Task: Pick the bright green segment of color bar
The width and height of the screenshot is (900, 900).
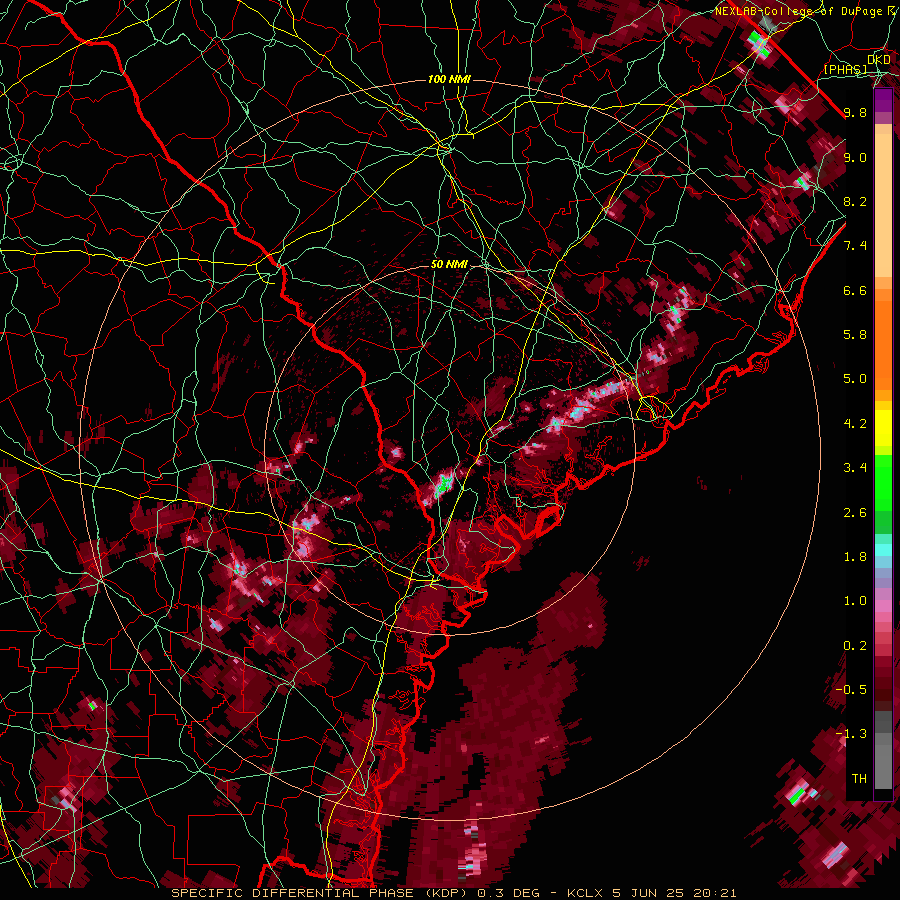Action: 883,482
